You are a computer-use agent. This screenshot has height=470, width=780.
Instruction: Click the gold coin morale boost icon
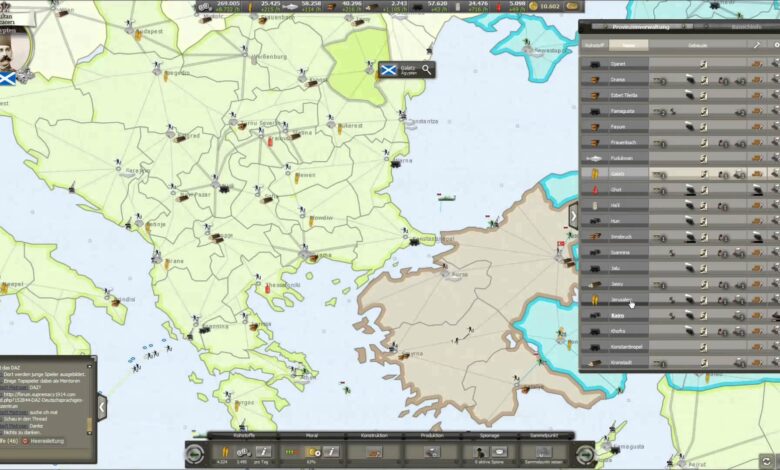(313, 452)
